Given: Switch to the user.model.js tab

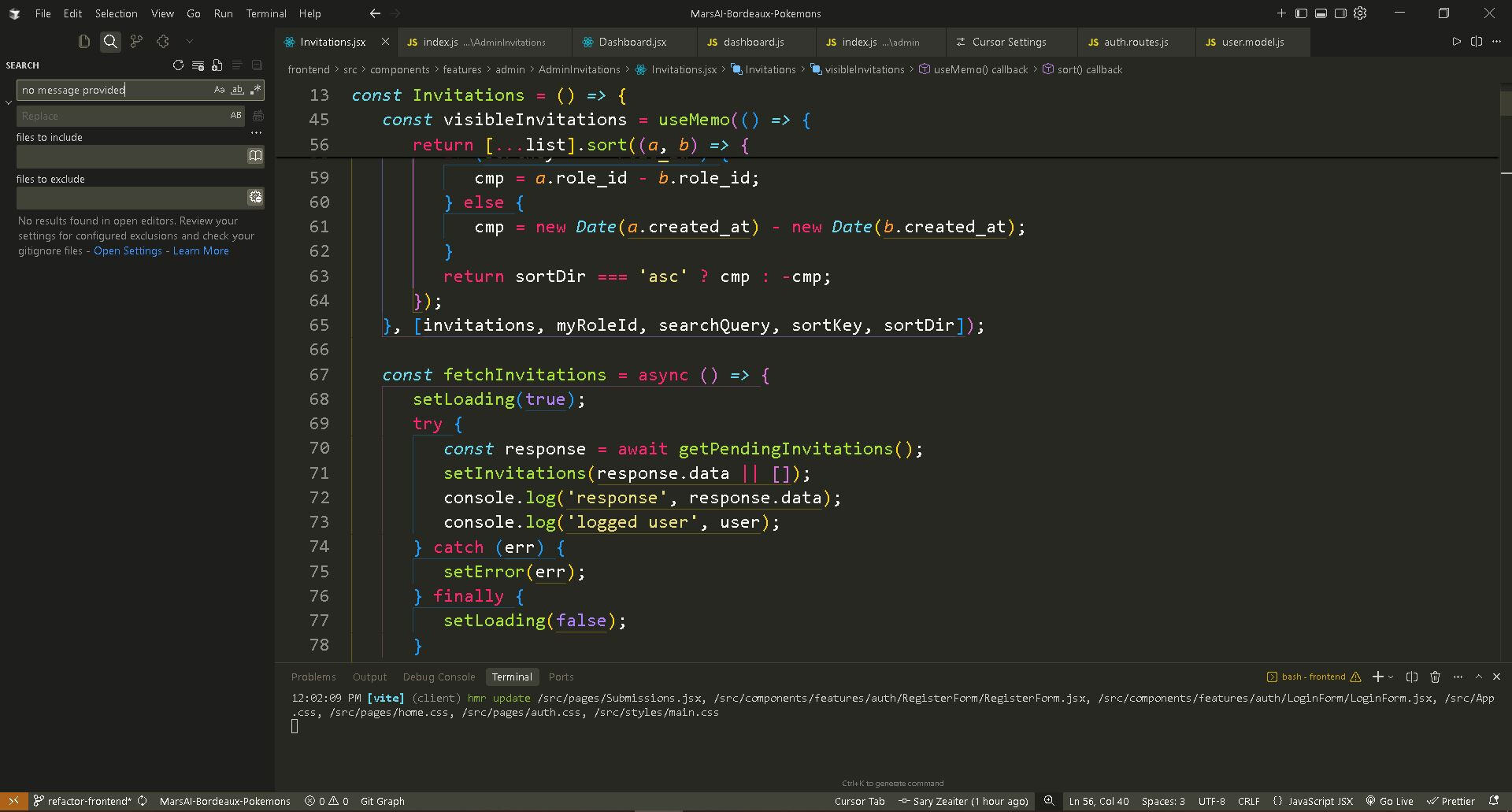Looking at the screenshot, I should click(1252, 42).
